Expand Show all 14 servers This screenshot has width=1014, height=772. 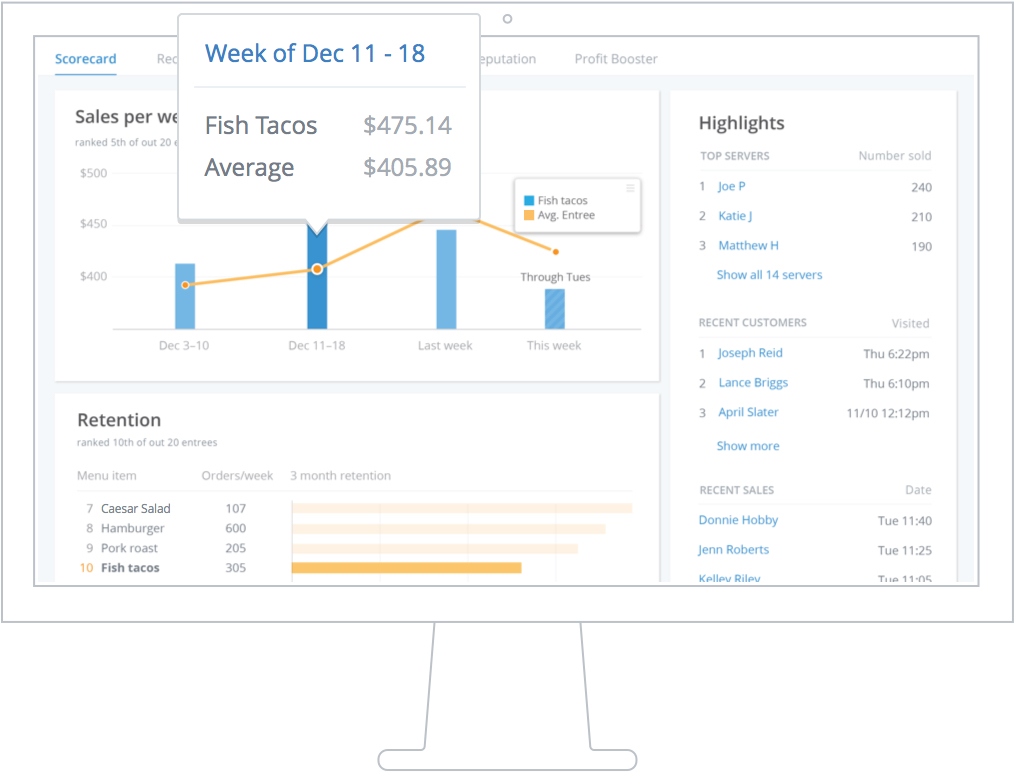pyautogui.click(x=769, y=275)
